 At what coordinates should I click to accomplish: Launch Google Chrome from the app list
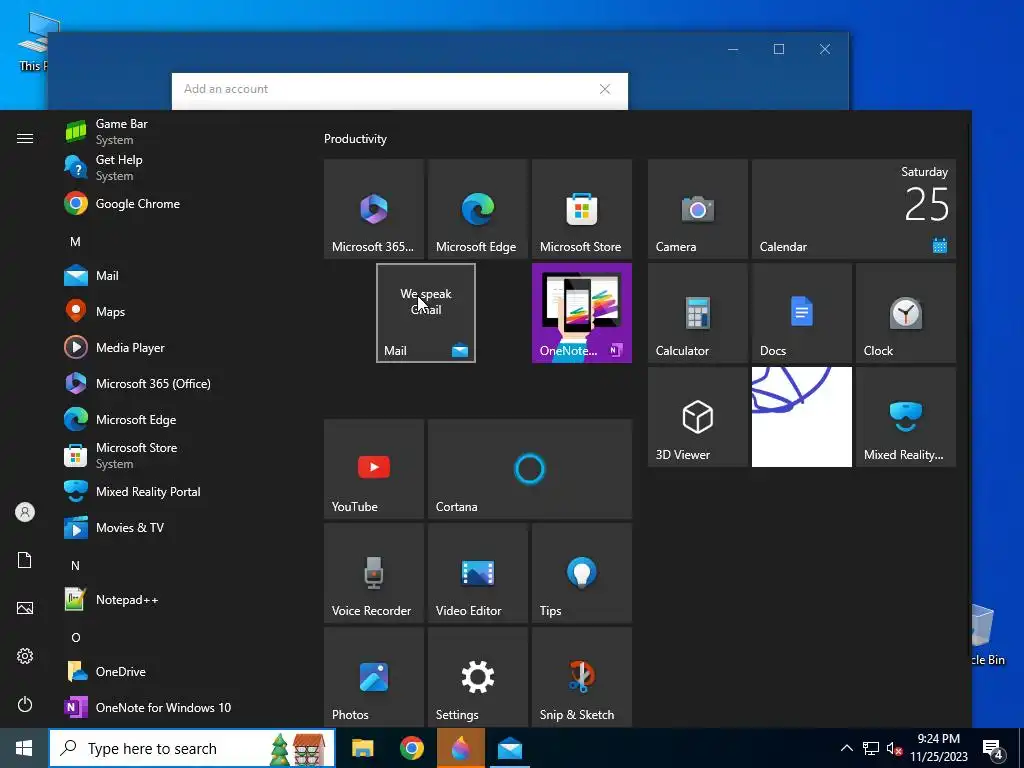pos(180,204)
